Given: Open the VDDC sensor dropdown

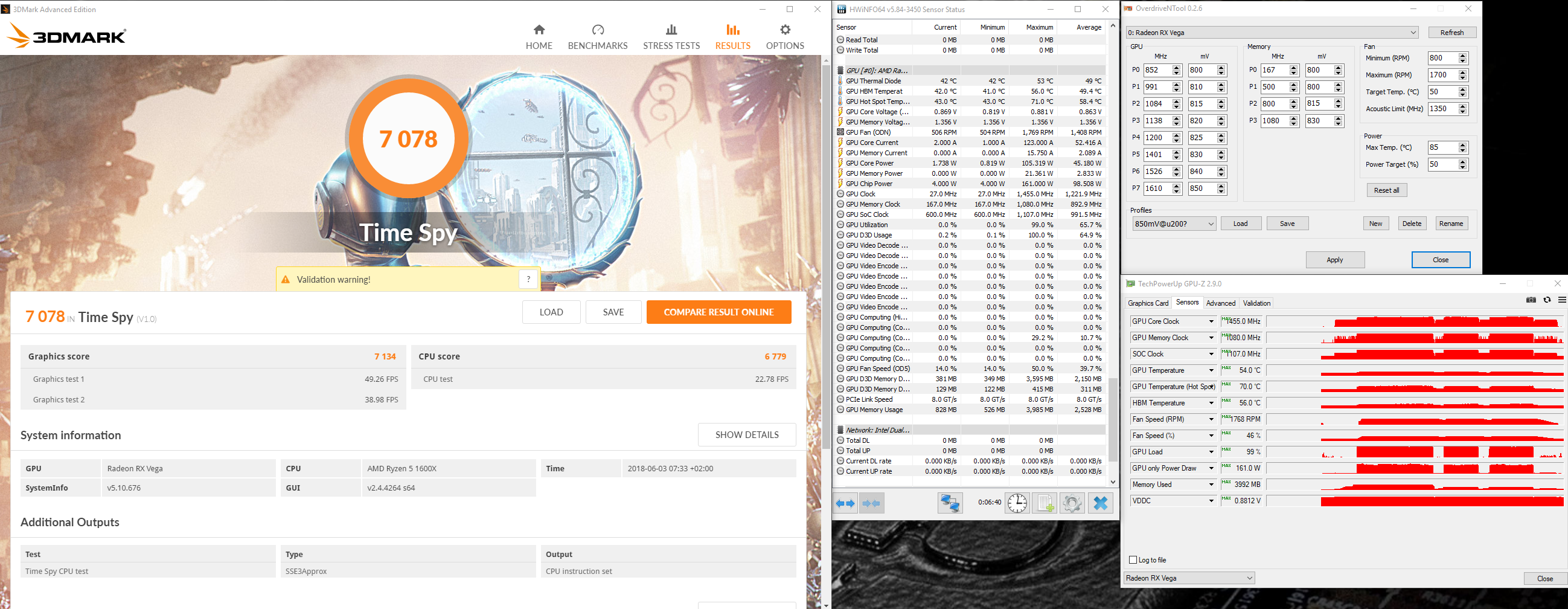Looking at the screenshot, I should coord(1211,501).
